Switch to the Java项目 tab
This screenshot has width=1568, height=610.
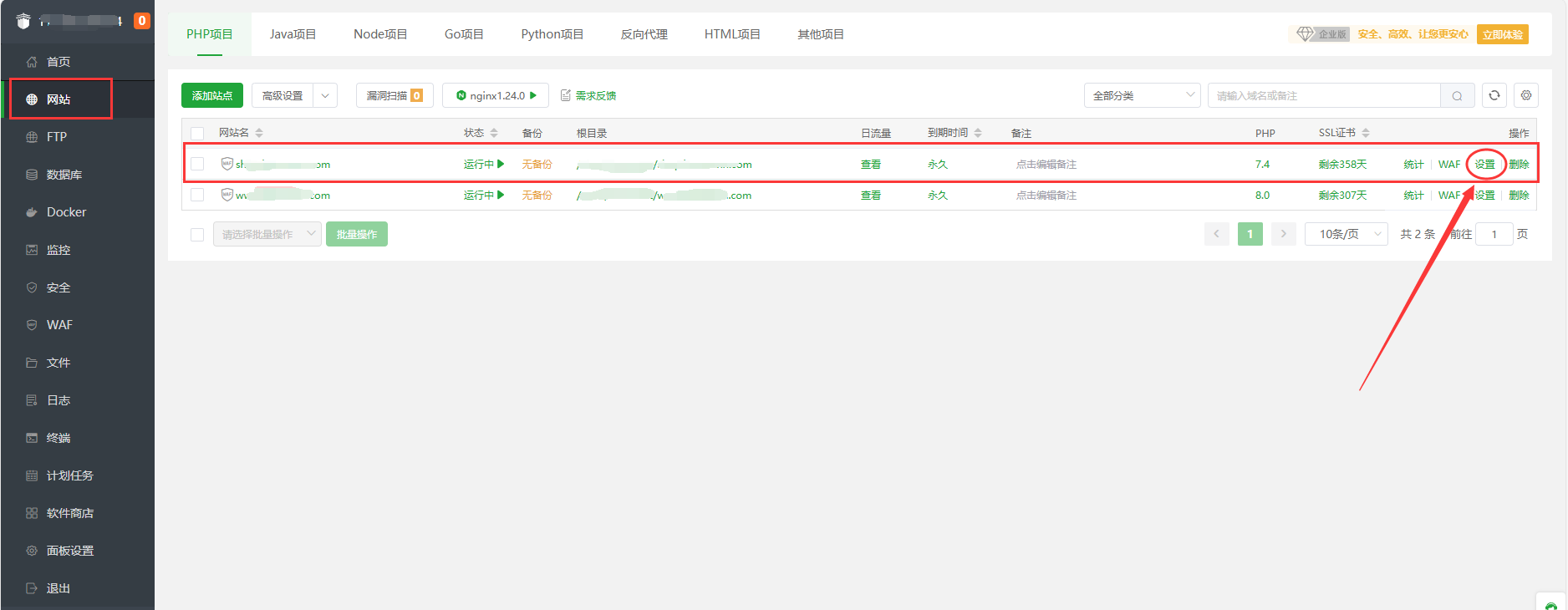pyautogui.click(x=293, y=34)
